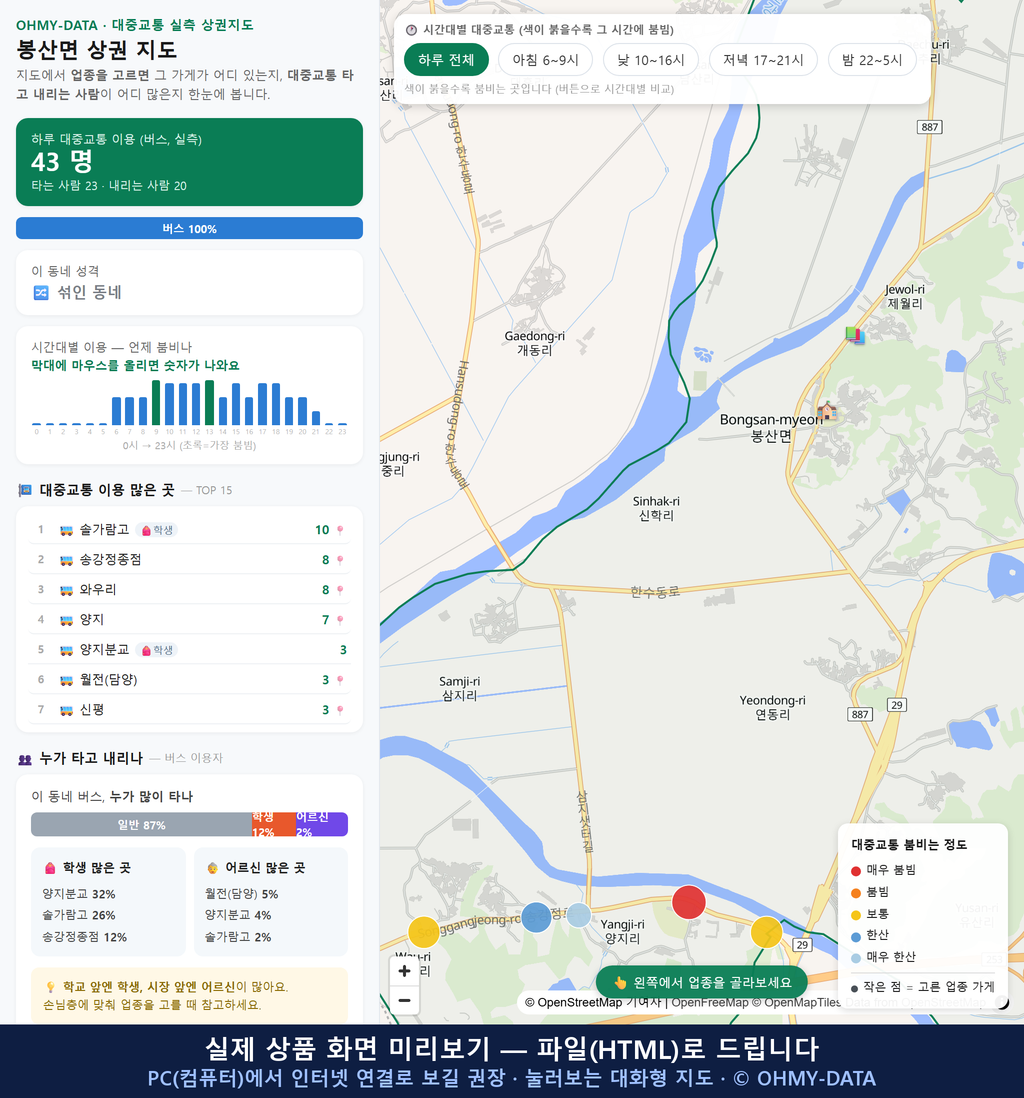This screenshot has width=1024, height=1098.
Task: Click the yellow 보통 legend dot
Action: [856, 915]
